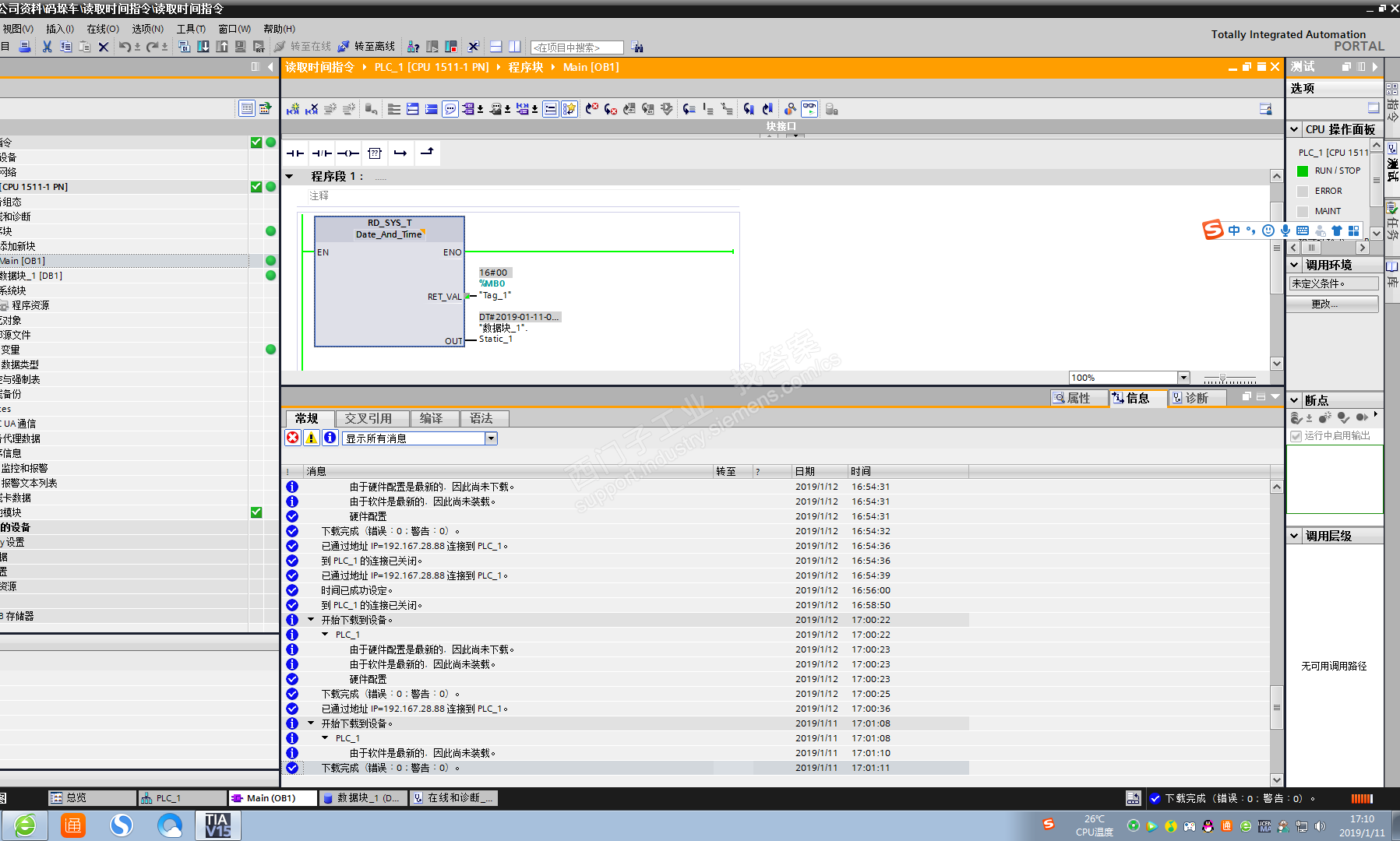The height and width of the screenshot is (841, 1400).
Task: Click the Accessible devices icon
Action: 414,47
